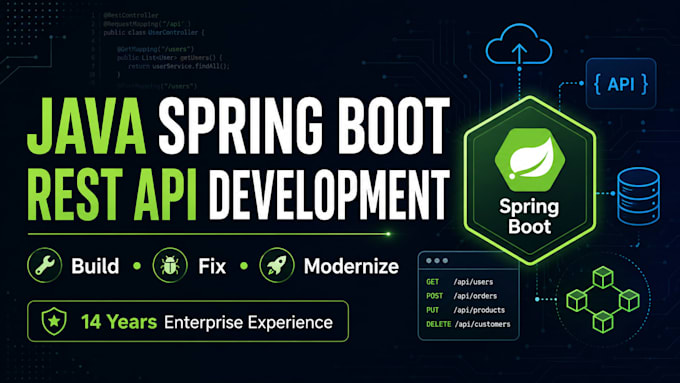
Task: Click the "Build" label
Action: pos(95,266)
